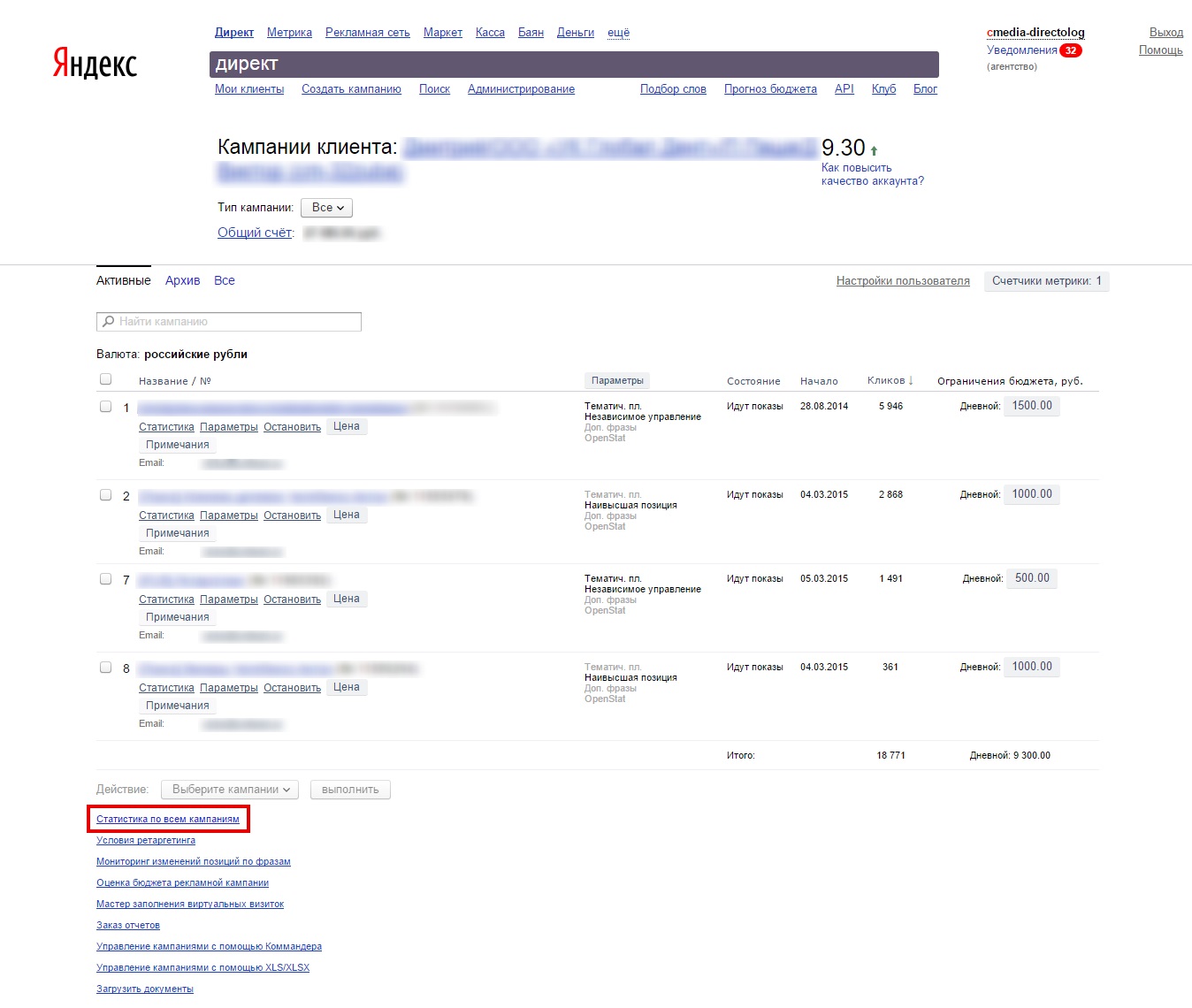This screenshot has height=1008, width=1192.
Task: Click the cmedia-directolog account name
Action: tap(1035, 33)
